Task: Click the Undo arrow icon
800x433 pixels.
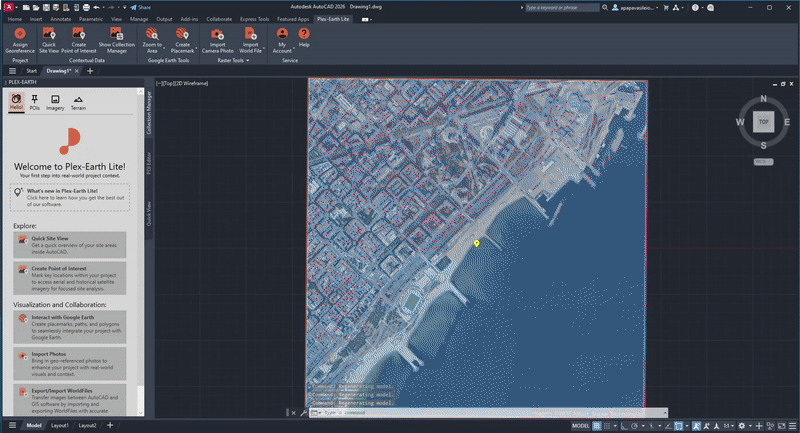Action: tap(96, 8)
